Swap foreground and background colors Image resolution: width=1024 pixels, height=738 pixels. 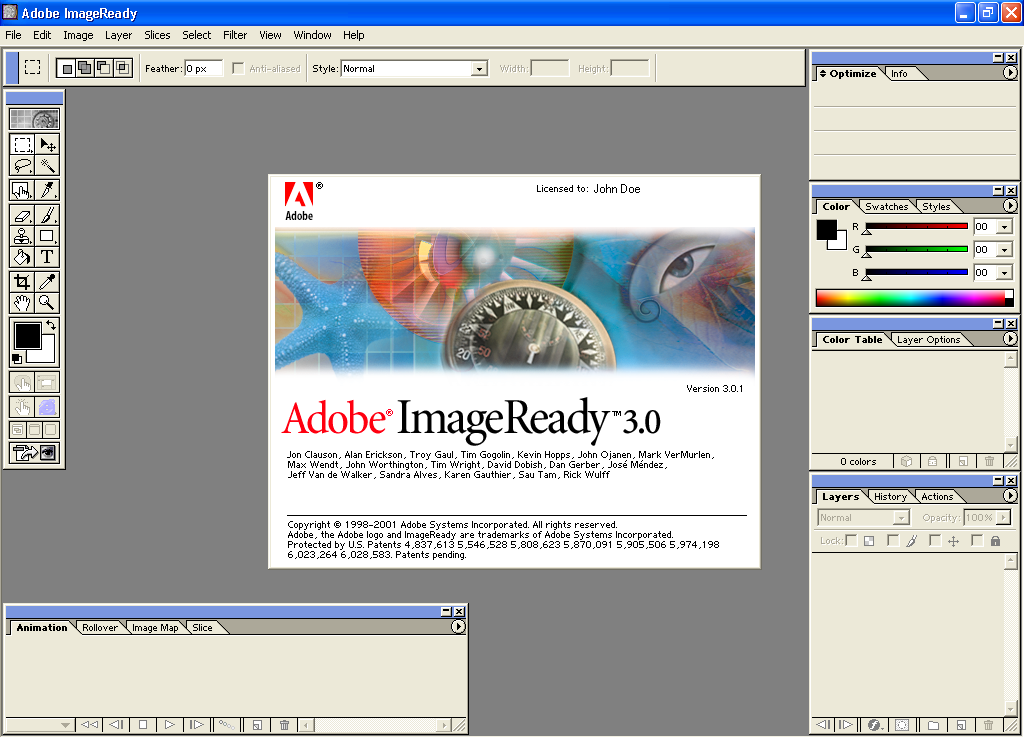[x=51, y=325]
